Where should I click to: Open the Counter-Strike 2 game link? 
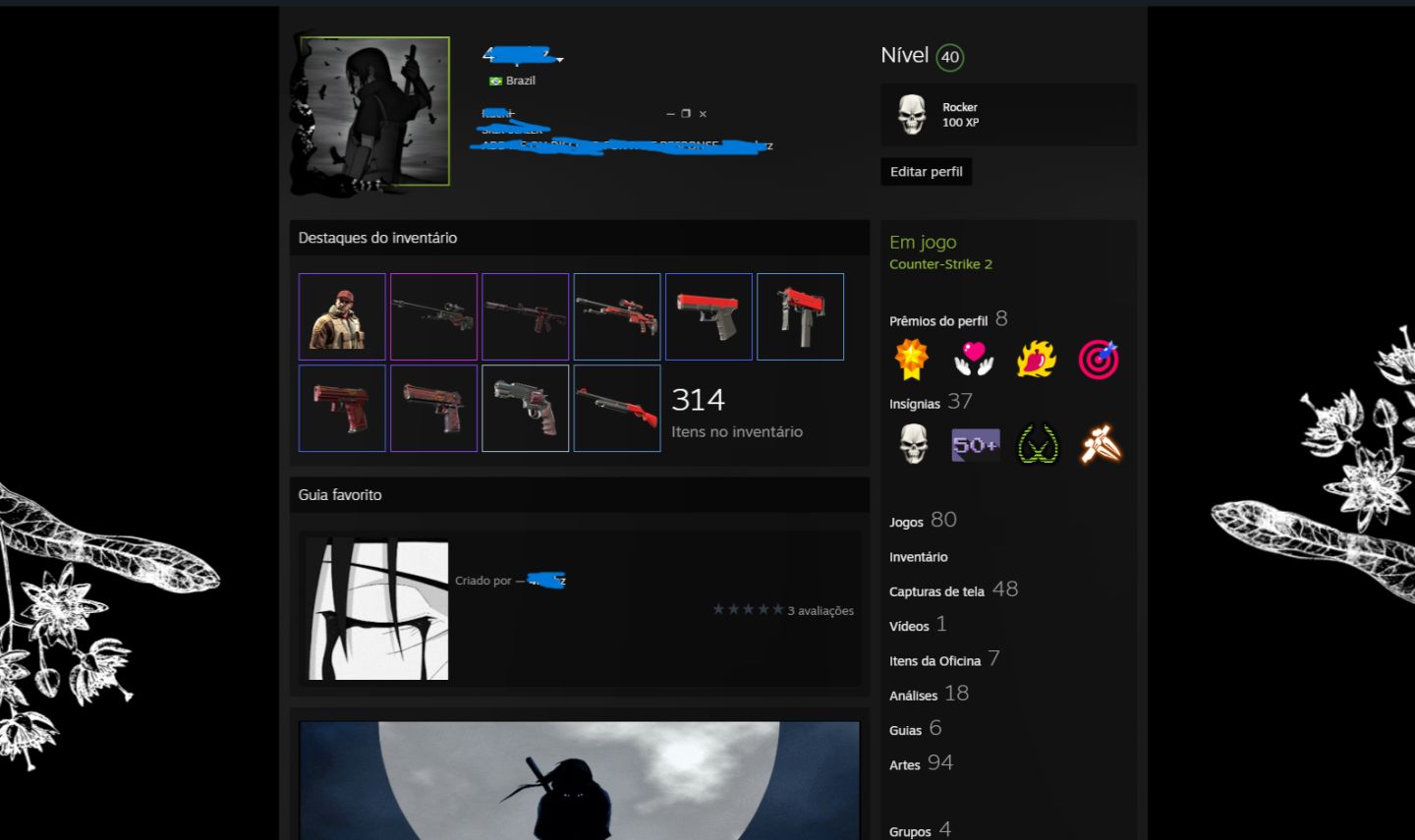(x=940, y=264)
